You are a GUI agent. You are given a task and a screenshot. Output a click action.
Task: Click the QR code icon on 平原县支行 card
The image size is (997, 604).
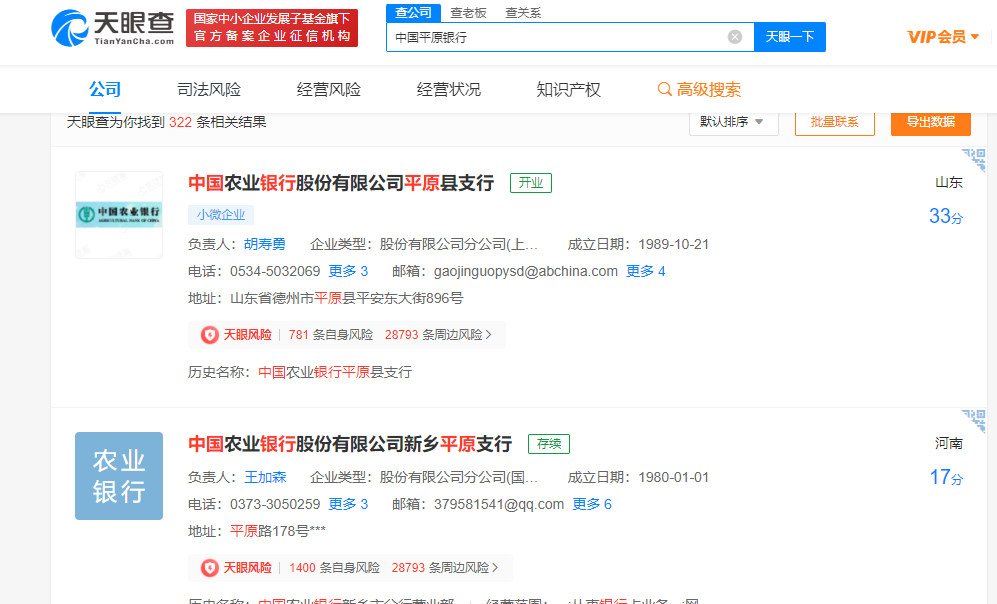tap(973, 160)
